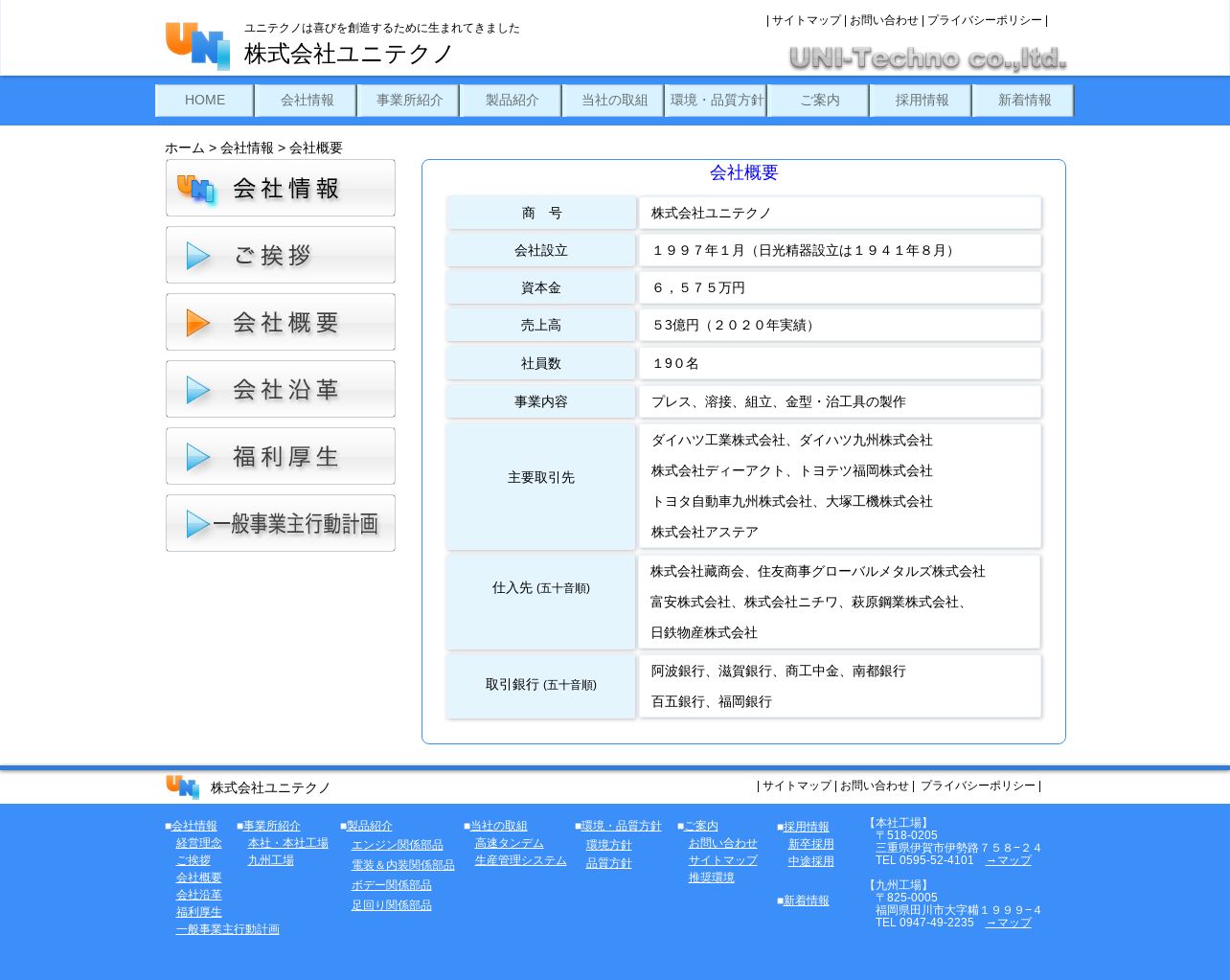Open ご案内 in the navigation bar
The width and height of the screenshot is (1230, 980).
click(x=819, y=101)
